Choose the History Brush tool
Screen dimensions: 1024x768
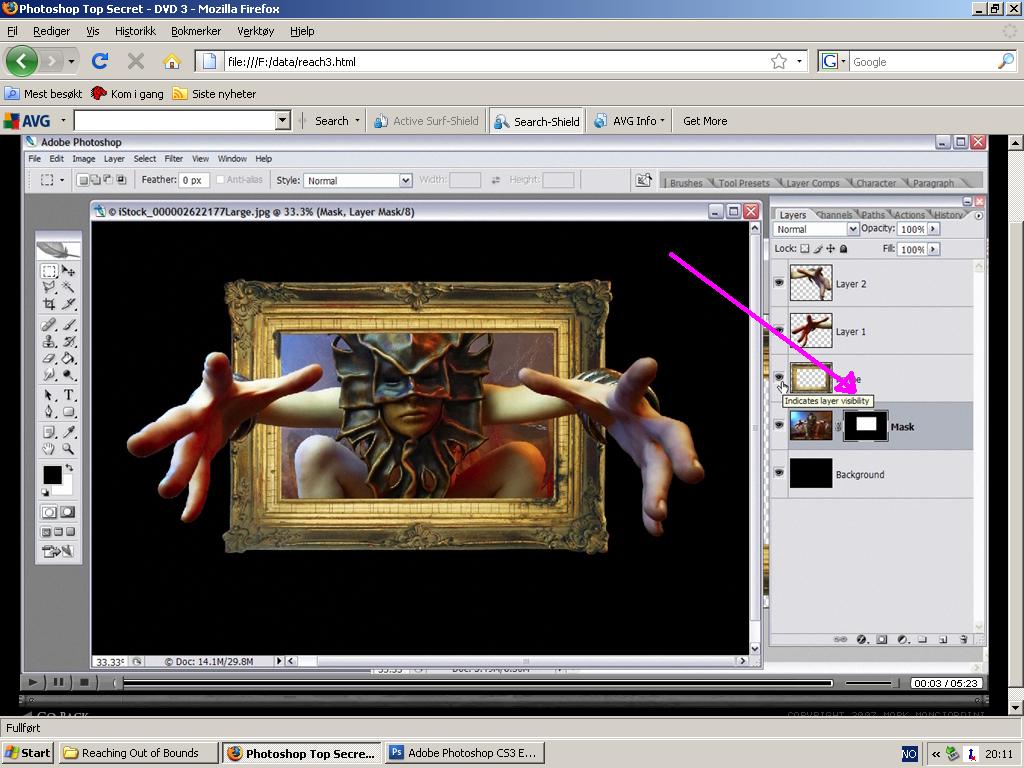click(68, 342)
